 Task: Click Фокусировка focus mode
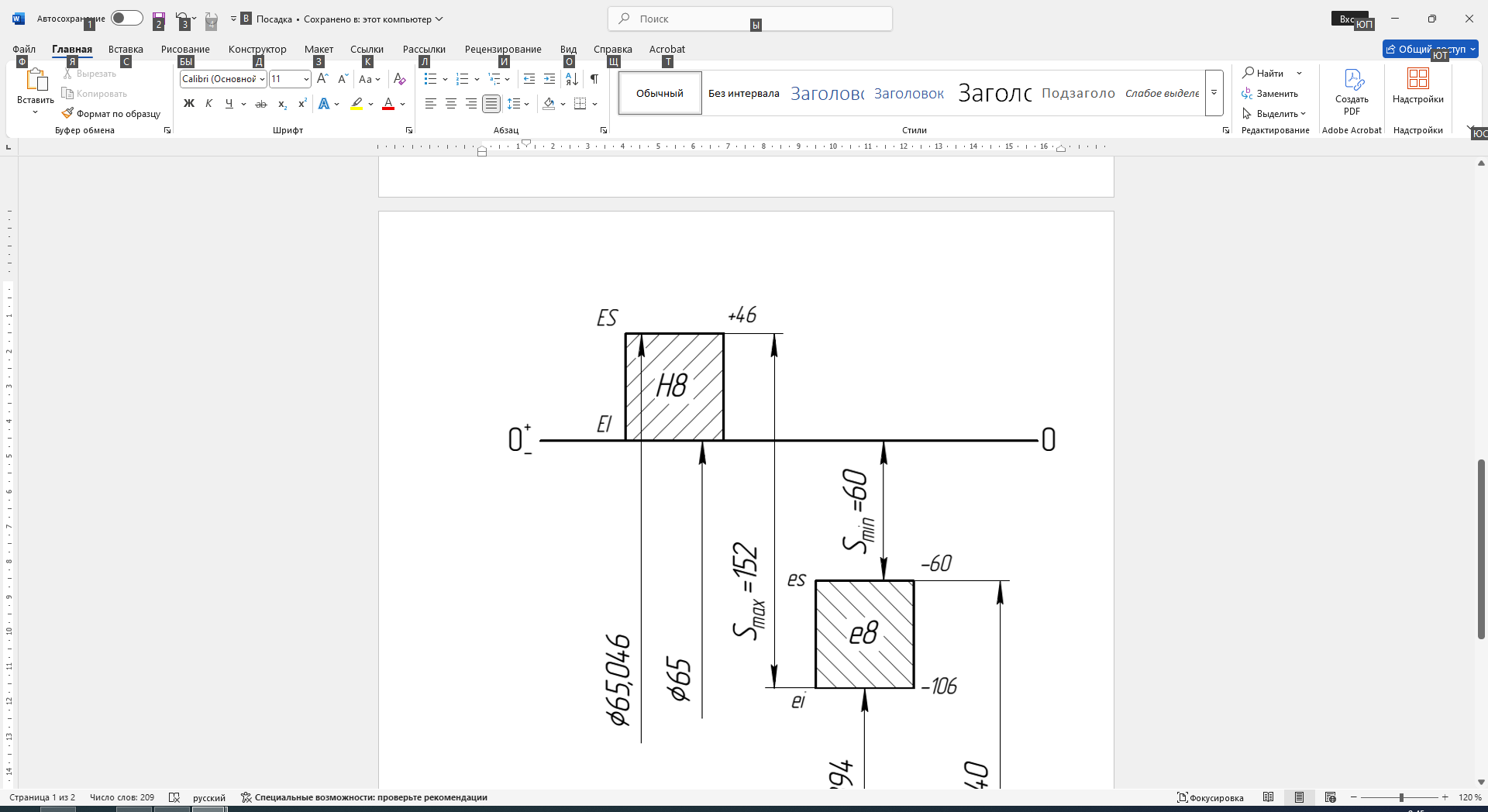coord(1211,797)
